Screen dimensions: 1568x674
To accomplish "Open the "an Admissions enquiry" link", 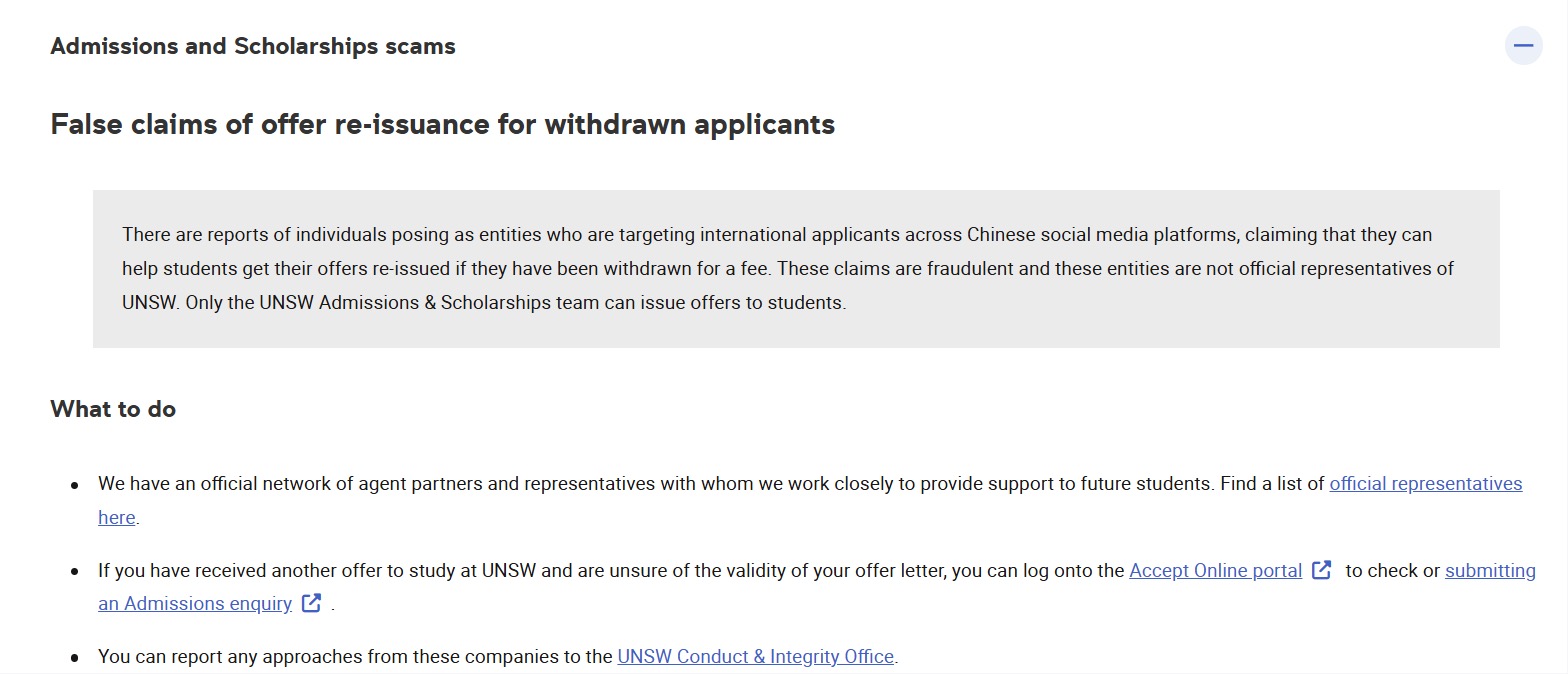I will pos(195,604).
